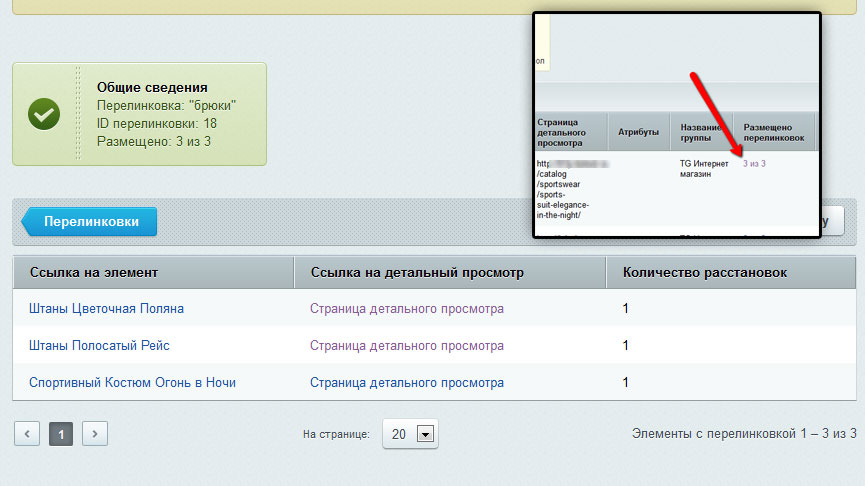
Task: Go to the previous page arrow
Action: coord(27,434)
